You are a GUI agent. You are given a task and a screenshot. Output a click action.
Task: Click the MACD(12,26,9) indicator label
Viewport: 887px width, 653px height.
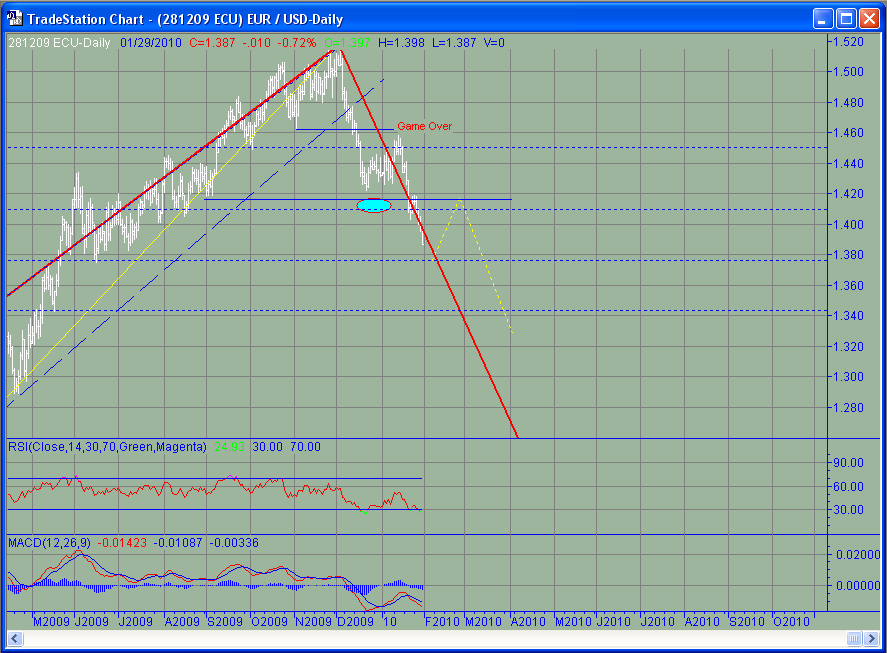point(49,542)
